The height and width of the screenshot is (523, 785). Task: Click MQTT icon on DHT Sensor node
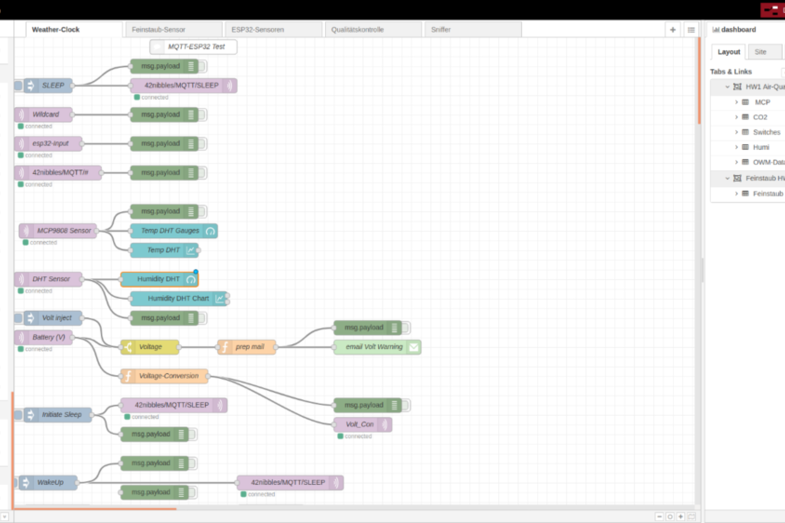pos(21,279)
